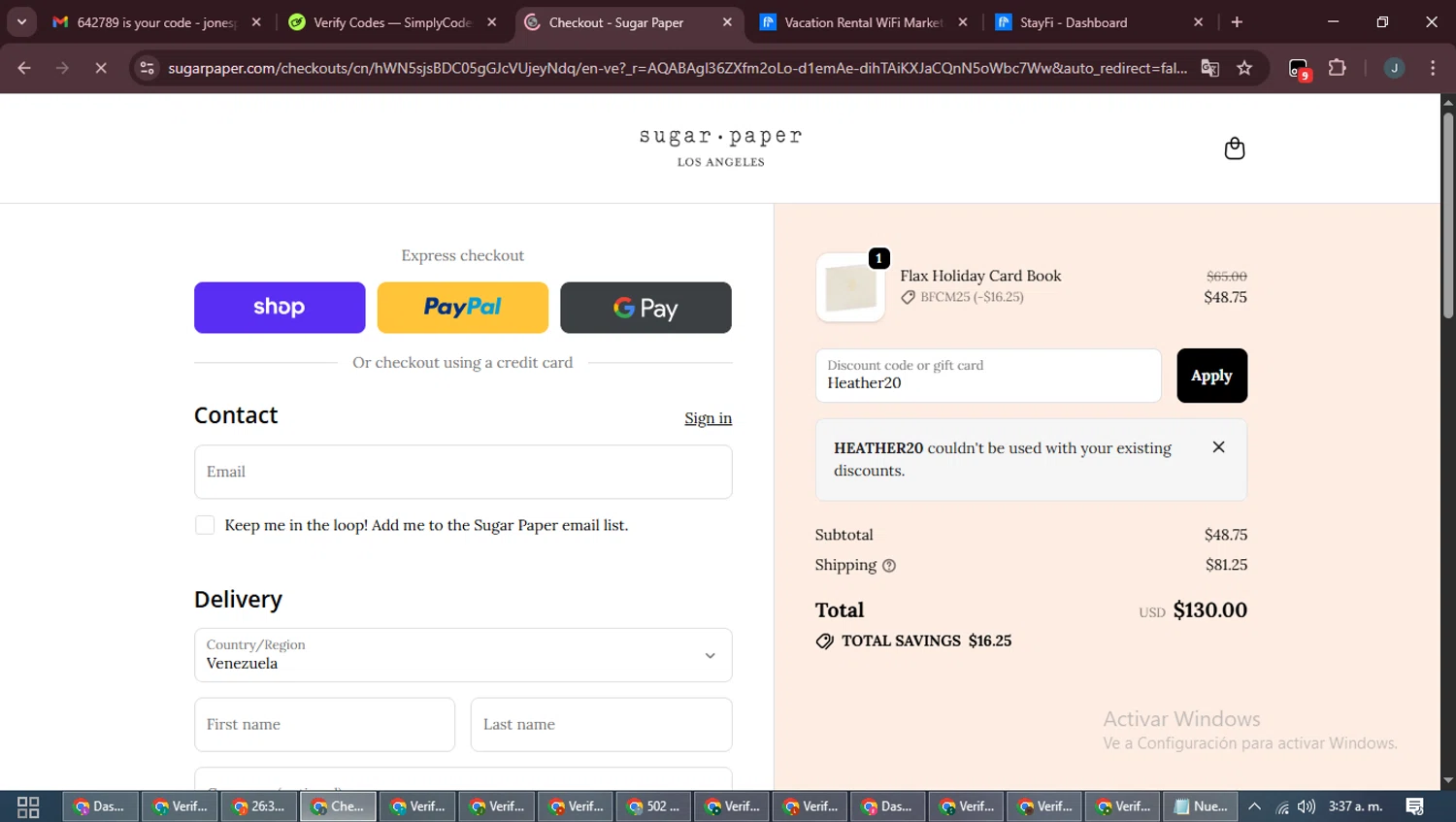1456x822 pixels.
Task: Click the Flax Holiday Card Book title
Action: pyautogui.click(x=980, y=276)
